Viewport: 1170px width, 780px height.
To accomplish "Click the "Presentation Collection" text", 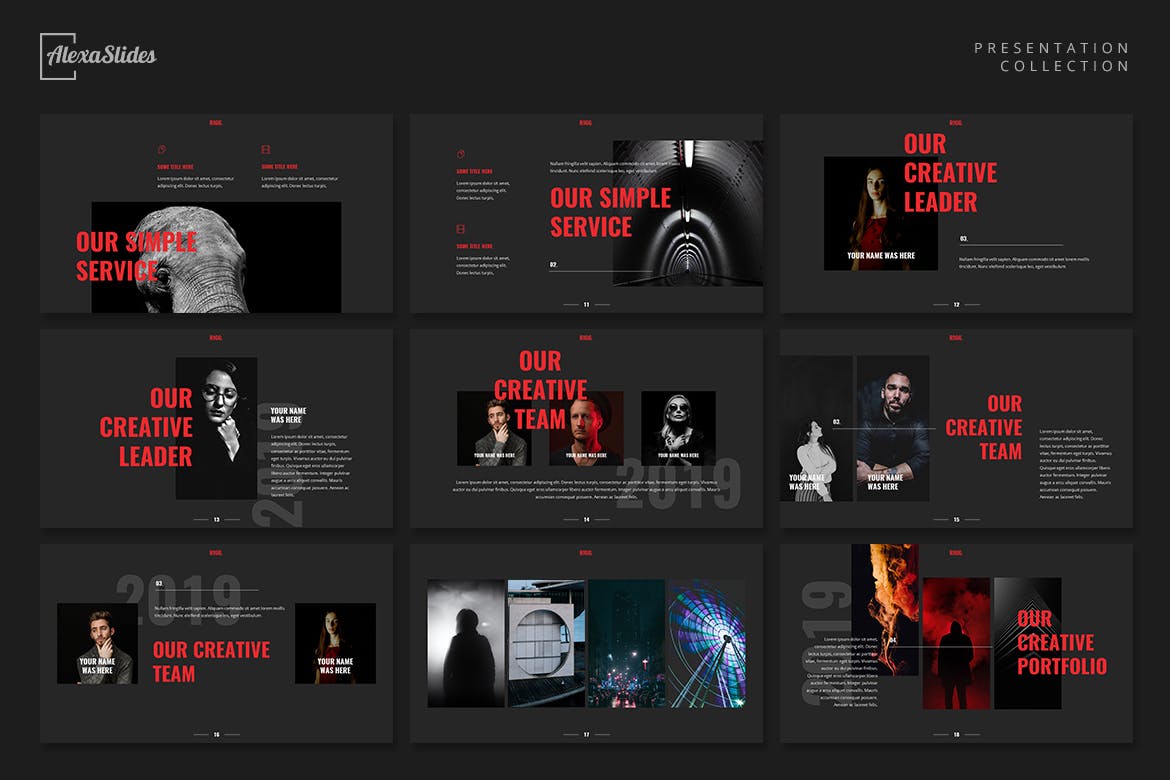I will tap(1051, 57).
